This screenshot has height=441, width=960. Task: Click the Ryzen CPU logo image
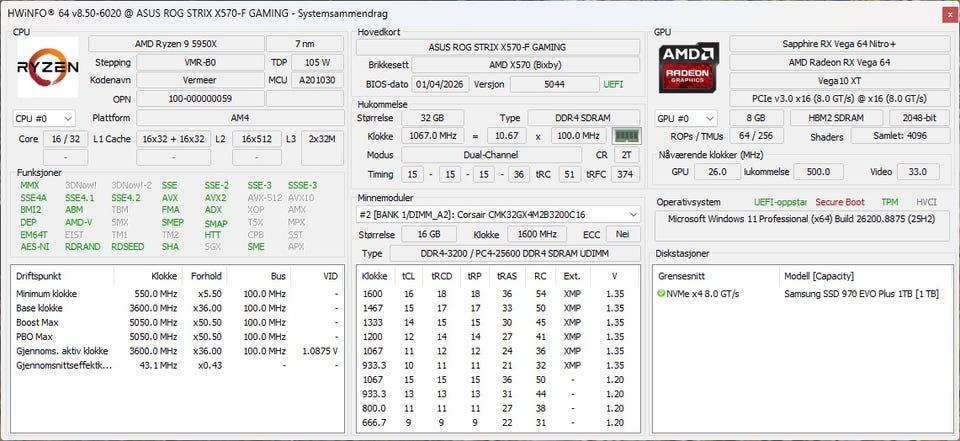[x=48, y=67]
